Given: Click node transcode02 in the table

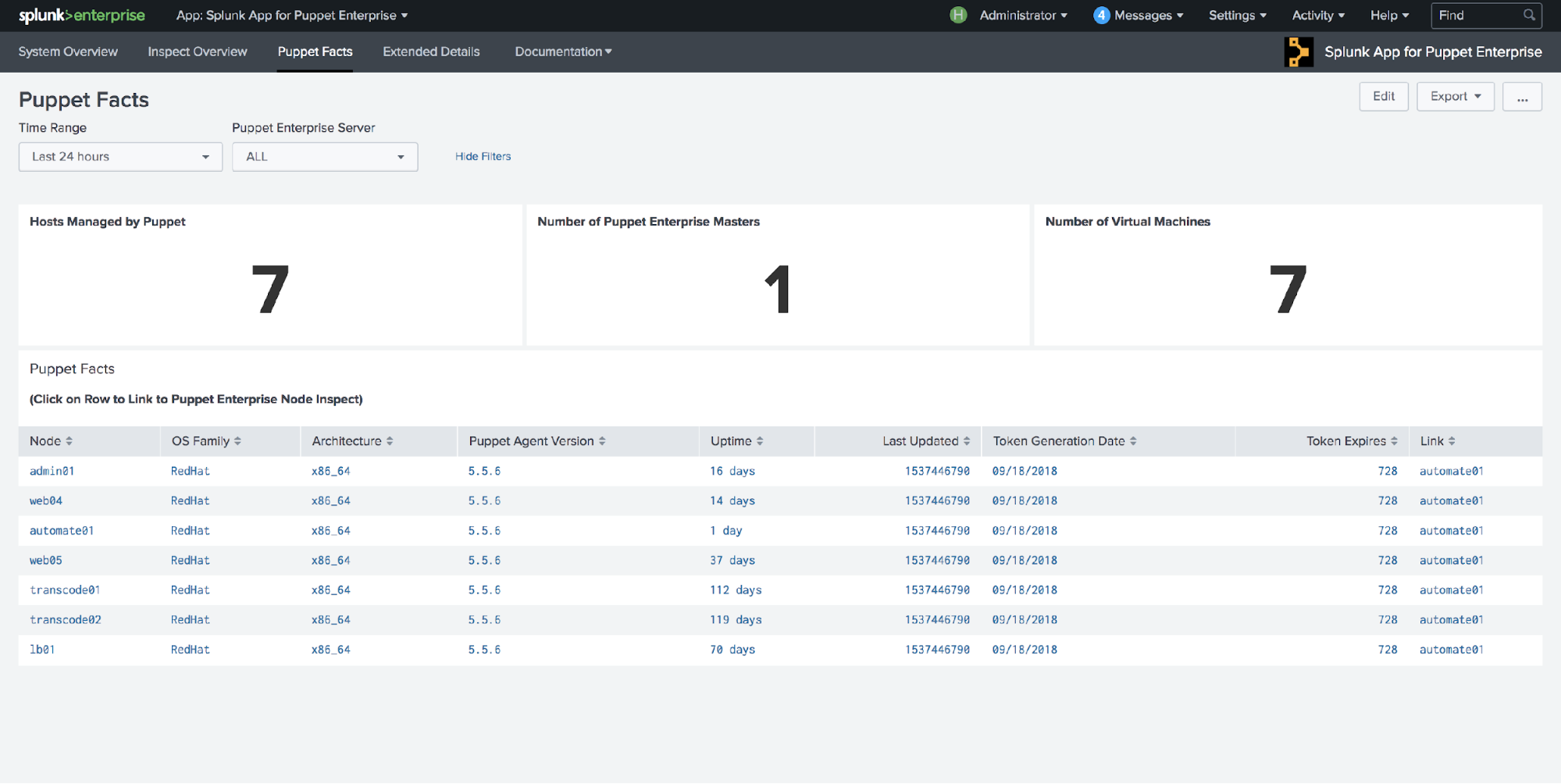Looking at the screenshot, I should 66,620.
